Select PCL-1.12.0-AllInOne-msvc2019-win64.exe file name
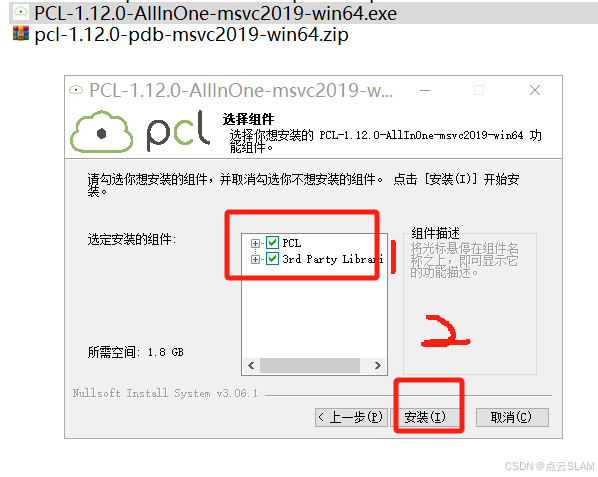This screenshot has width=598, height=477. [215, 13]
